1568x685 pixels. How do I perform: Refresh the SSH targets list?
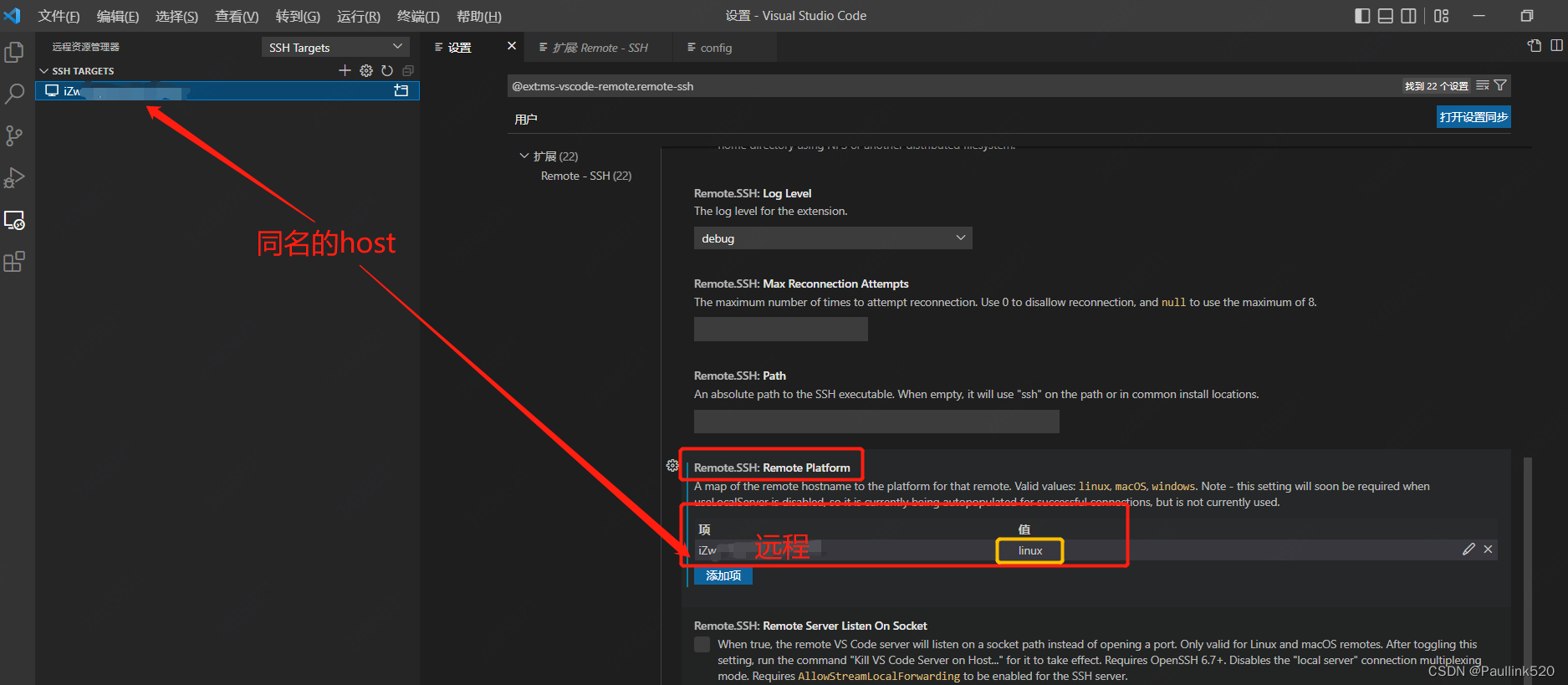click(387, 70)
